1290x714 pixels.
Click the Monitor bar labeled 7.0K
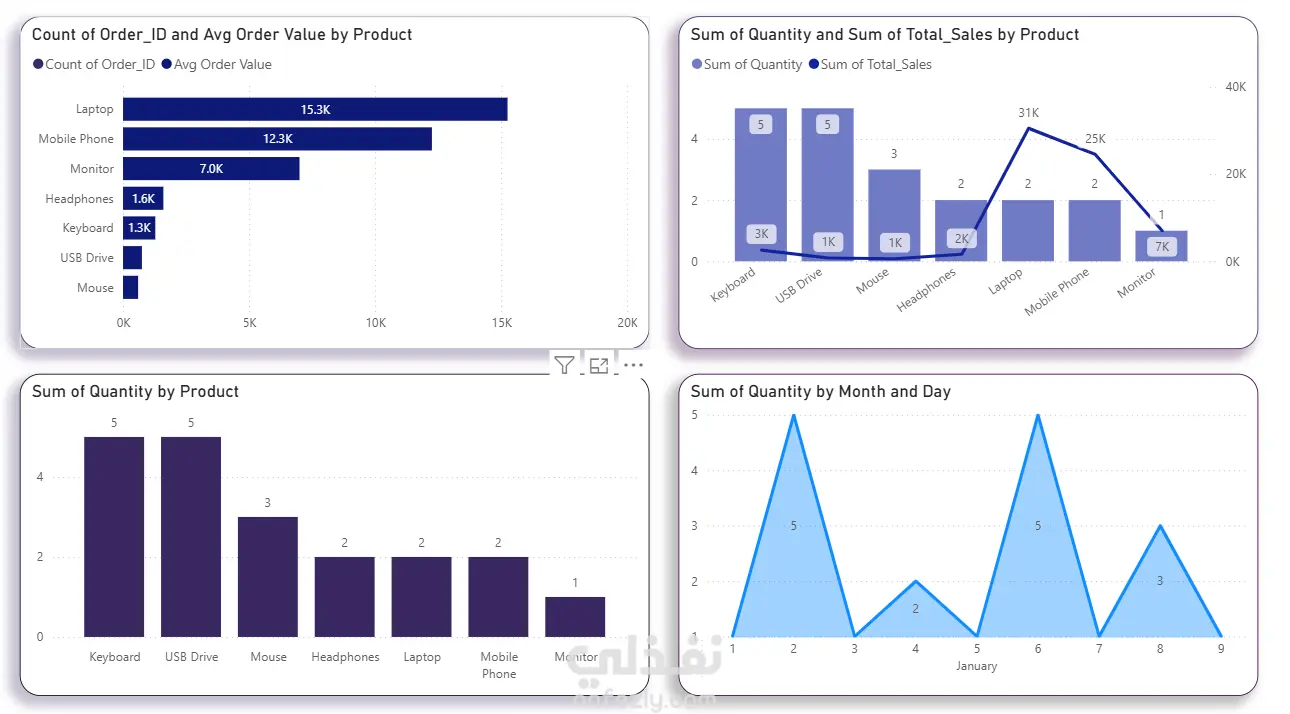pyautogui.click(x=211, y=169)
